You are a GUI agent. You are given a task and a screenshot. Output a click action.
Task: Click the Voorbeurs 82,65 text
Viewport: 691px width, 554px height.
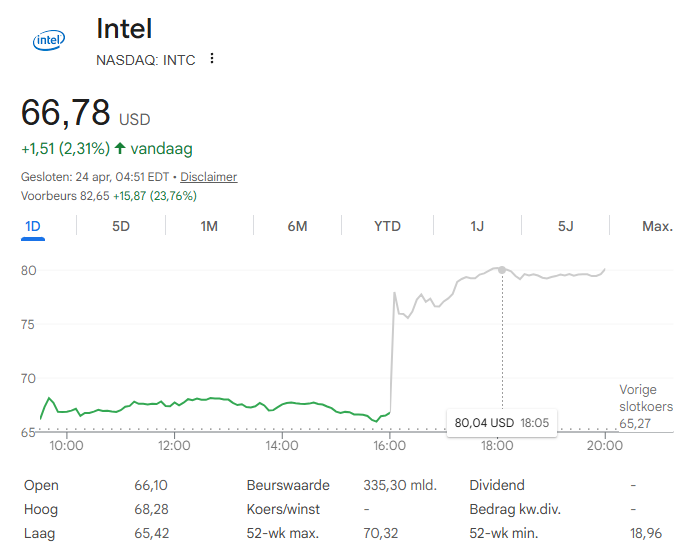tap(65, 196)
